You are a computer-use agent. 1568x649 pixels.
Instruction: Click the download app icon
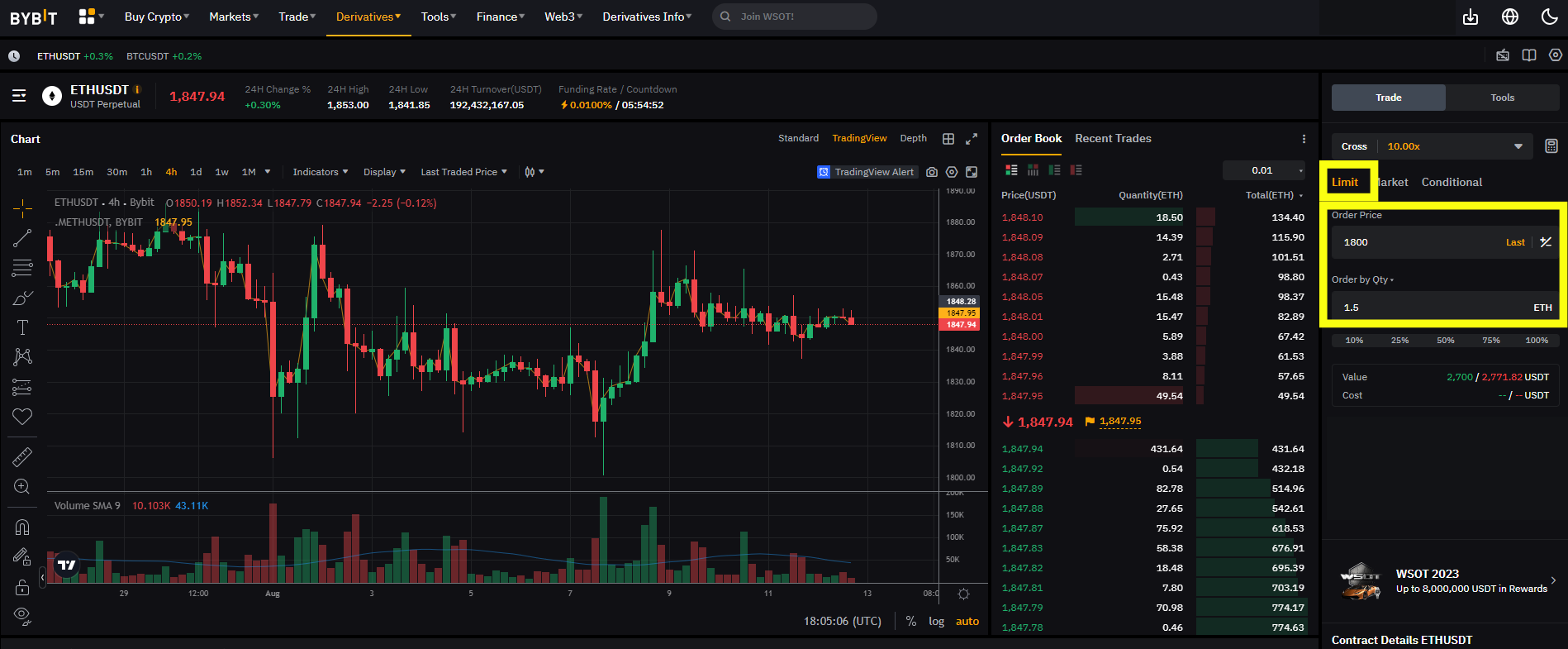[1471, 17]
